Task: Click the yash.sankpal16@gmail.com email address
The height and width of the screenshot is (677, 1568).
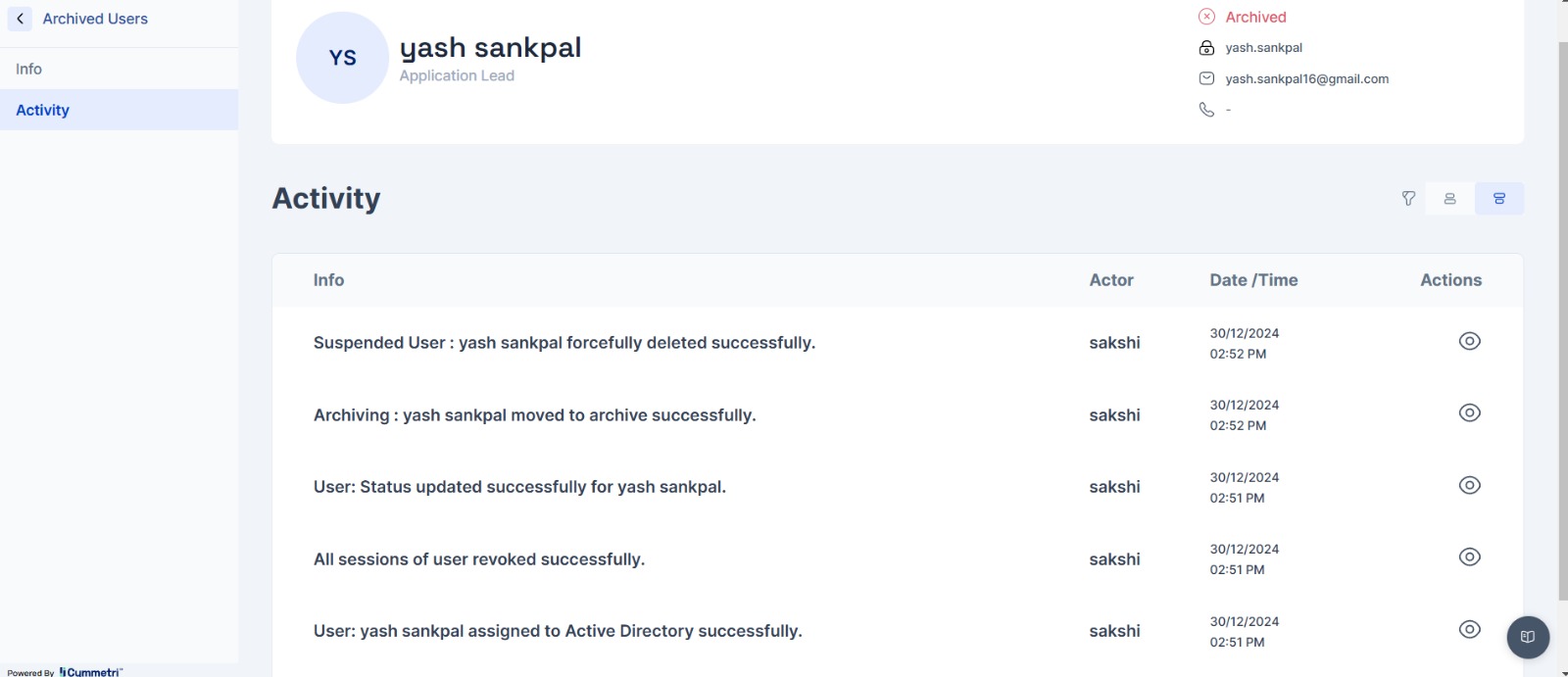Action: click(1306, 78)
